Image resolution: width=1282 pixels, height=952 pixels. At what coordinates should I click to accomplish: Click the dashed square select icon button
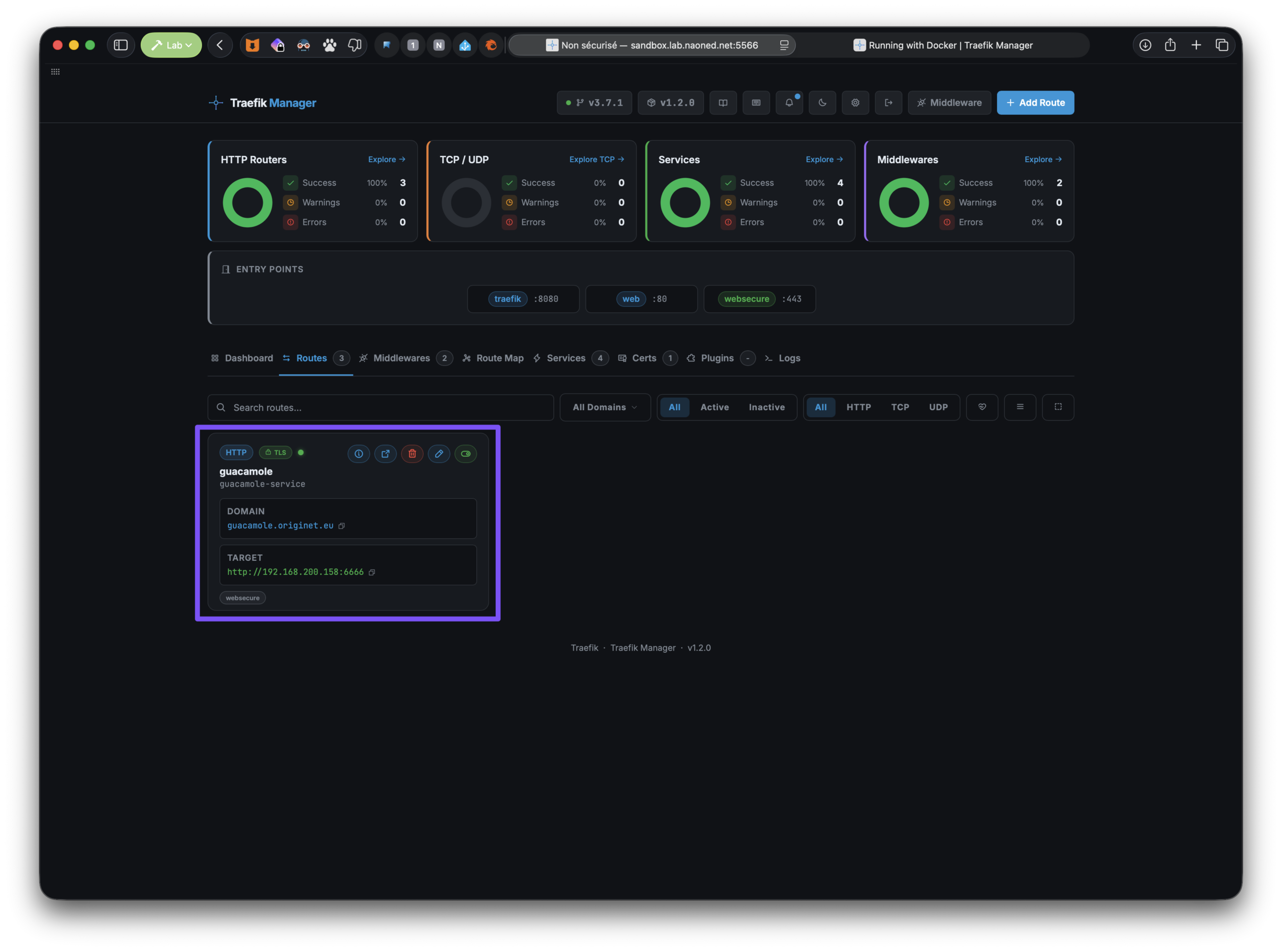click(1059, 408)
